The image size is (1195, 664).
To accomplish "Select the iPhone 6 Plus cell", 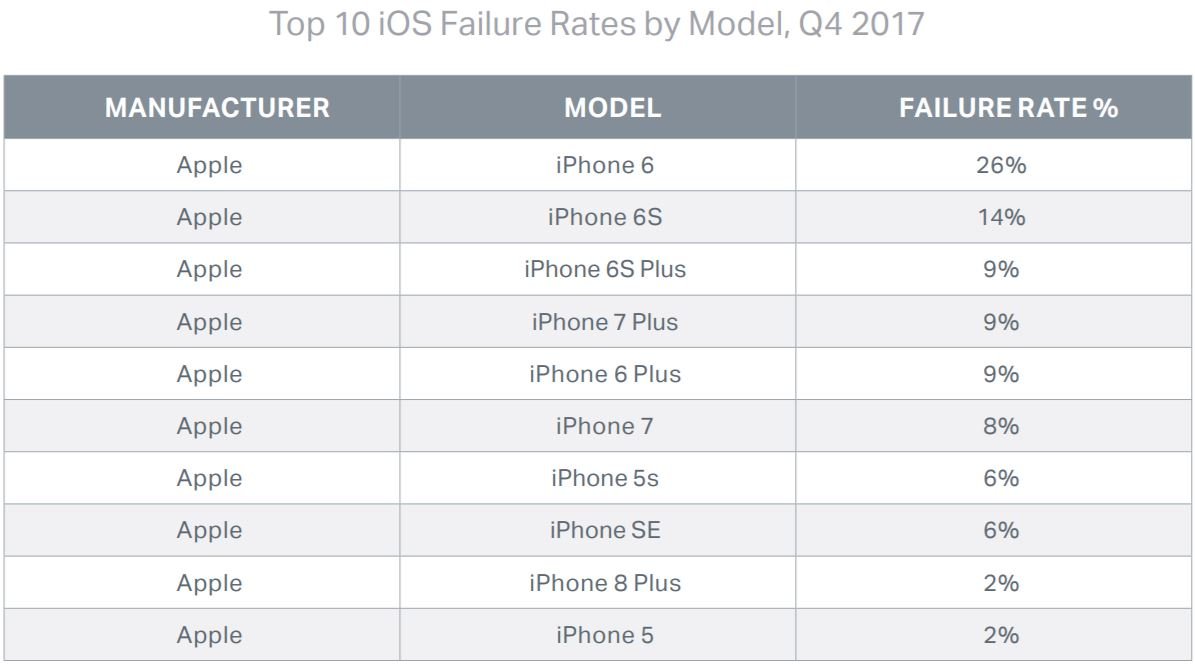I will (598, 374).
